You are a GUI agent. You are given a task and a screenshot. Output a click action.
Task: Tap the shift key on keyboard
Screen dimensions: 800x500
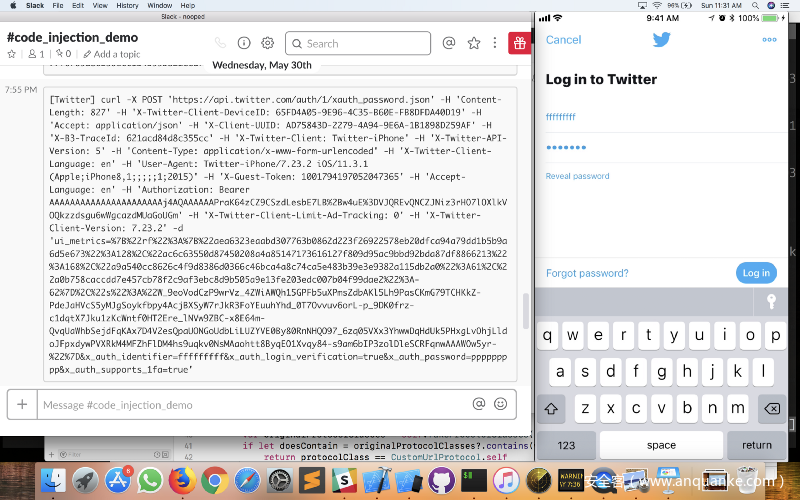[x=551, y=408]
